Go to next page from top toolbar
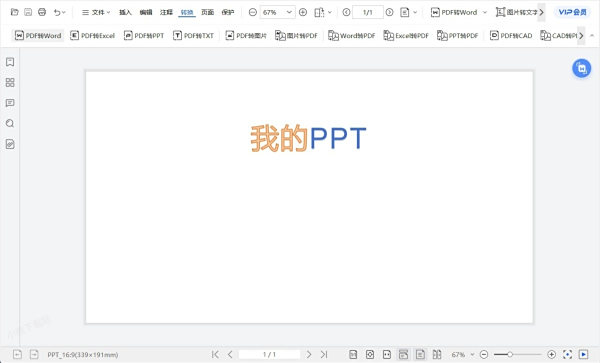The height and width of the screenshot is (363, 600). 390,12
